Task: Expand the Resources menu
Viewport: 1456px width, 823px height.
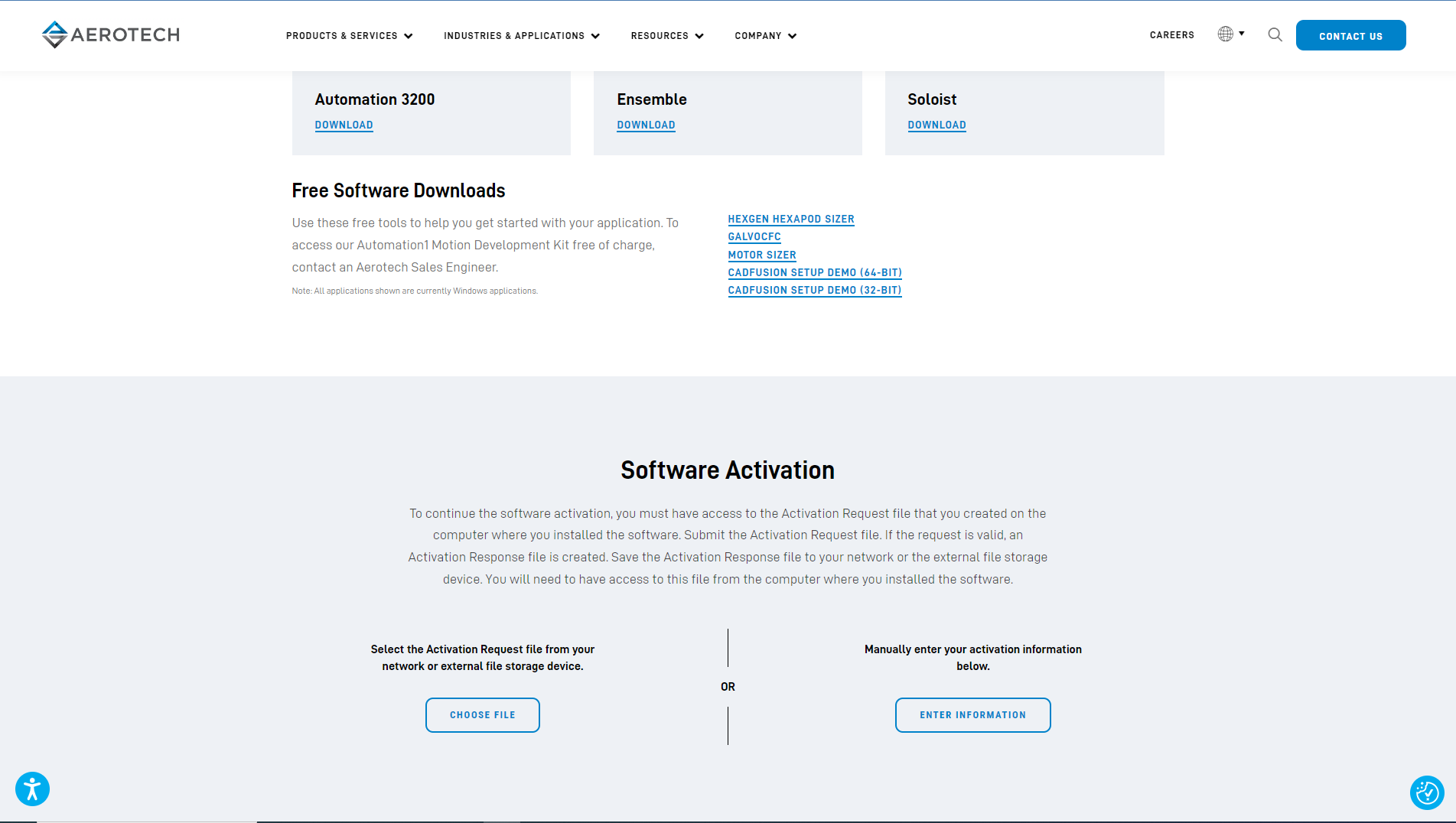Action: click(667, 36)
